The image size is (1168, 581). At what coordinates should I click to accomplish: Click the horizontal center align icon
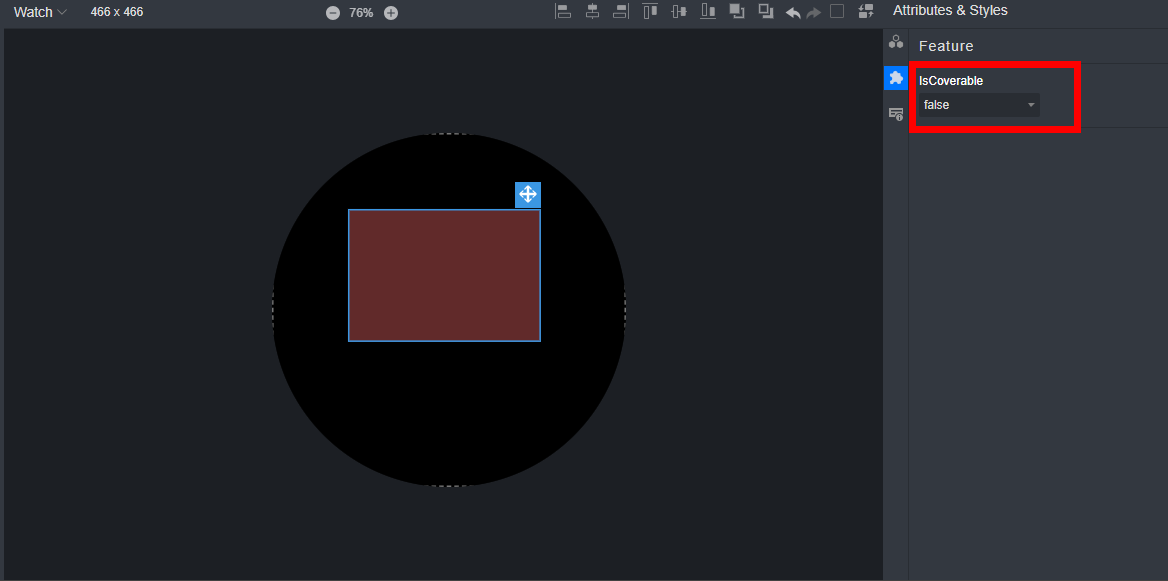(x=592, y=12)
